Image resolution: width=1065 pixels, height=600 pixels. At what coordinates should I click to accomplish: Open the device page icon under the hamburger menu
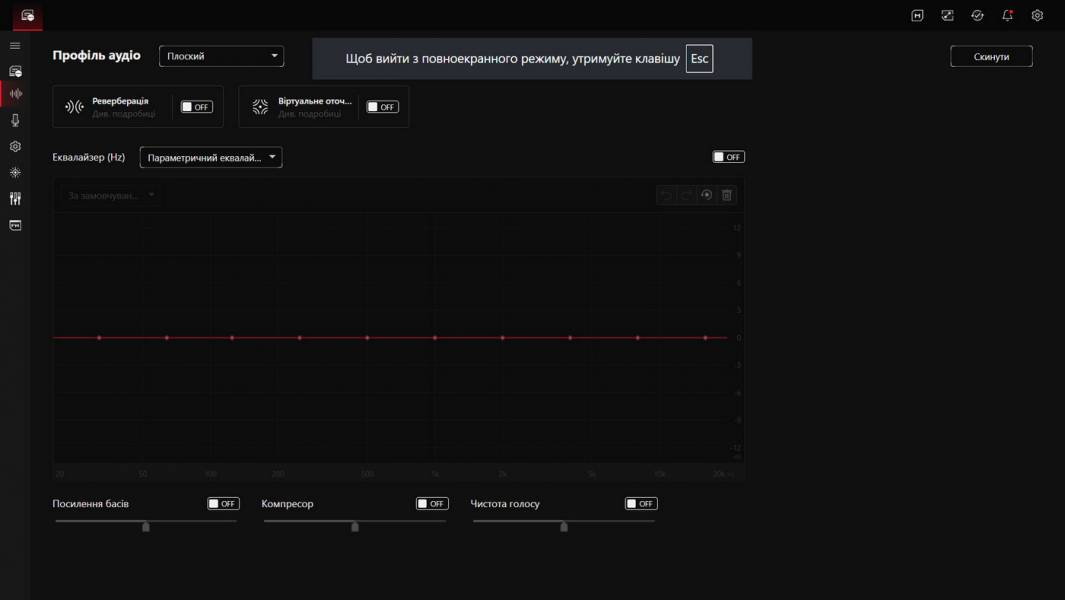15,71
